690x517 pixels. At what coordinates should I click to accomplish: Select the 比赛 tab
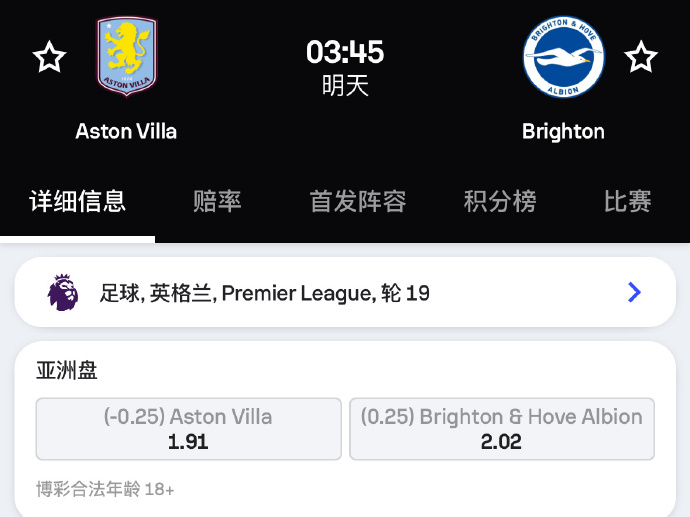pos(628,202)
